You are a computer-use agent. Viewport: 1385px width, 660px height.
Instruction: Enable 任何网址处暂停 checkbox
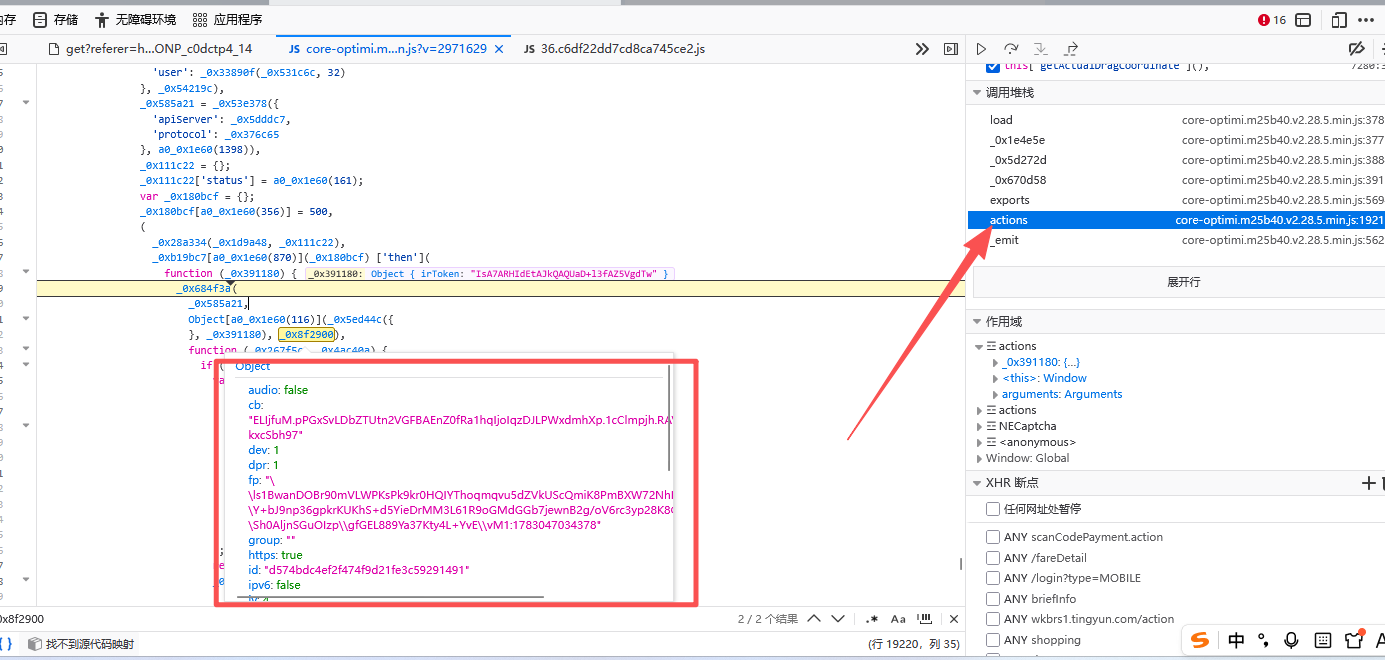tap(992, 509)
